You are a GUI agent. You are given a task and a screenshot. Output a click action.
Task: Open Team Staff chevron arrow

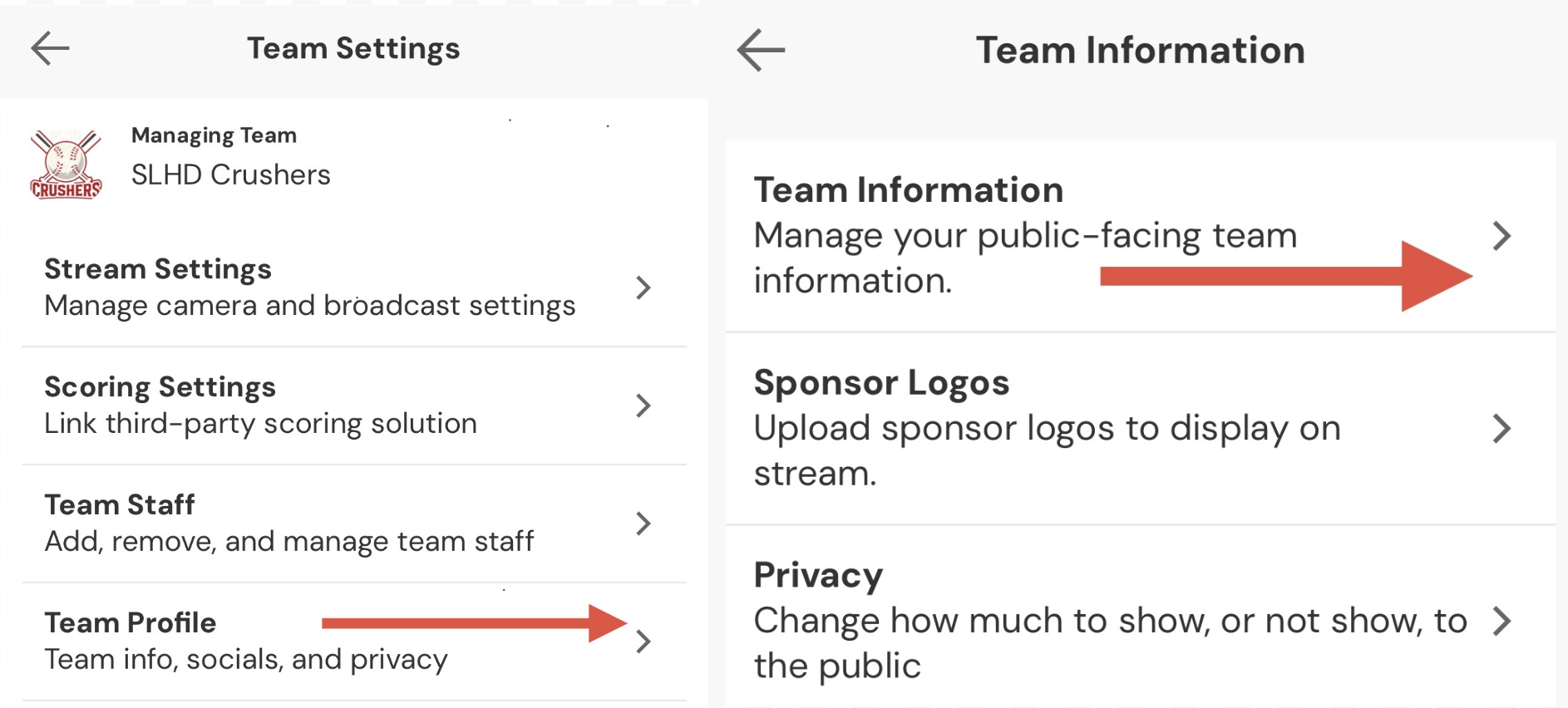(x=643, y=524)
